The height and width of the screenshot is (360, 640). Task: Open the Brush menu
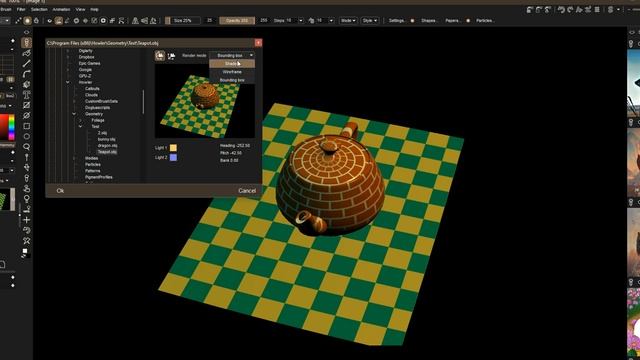point(6,9)
